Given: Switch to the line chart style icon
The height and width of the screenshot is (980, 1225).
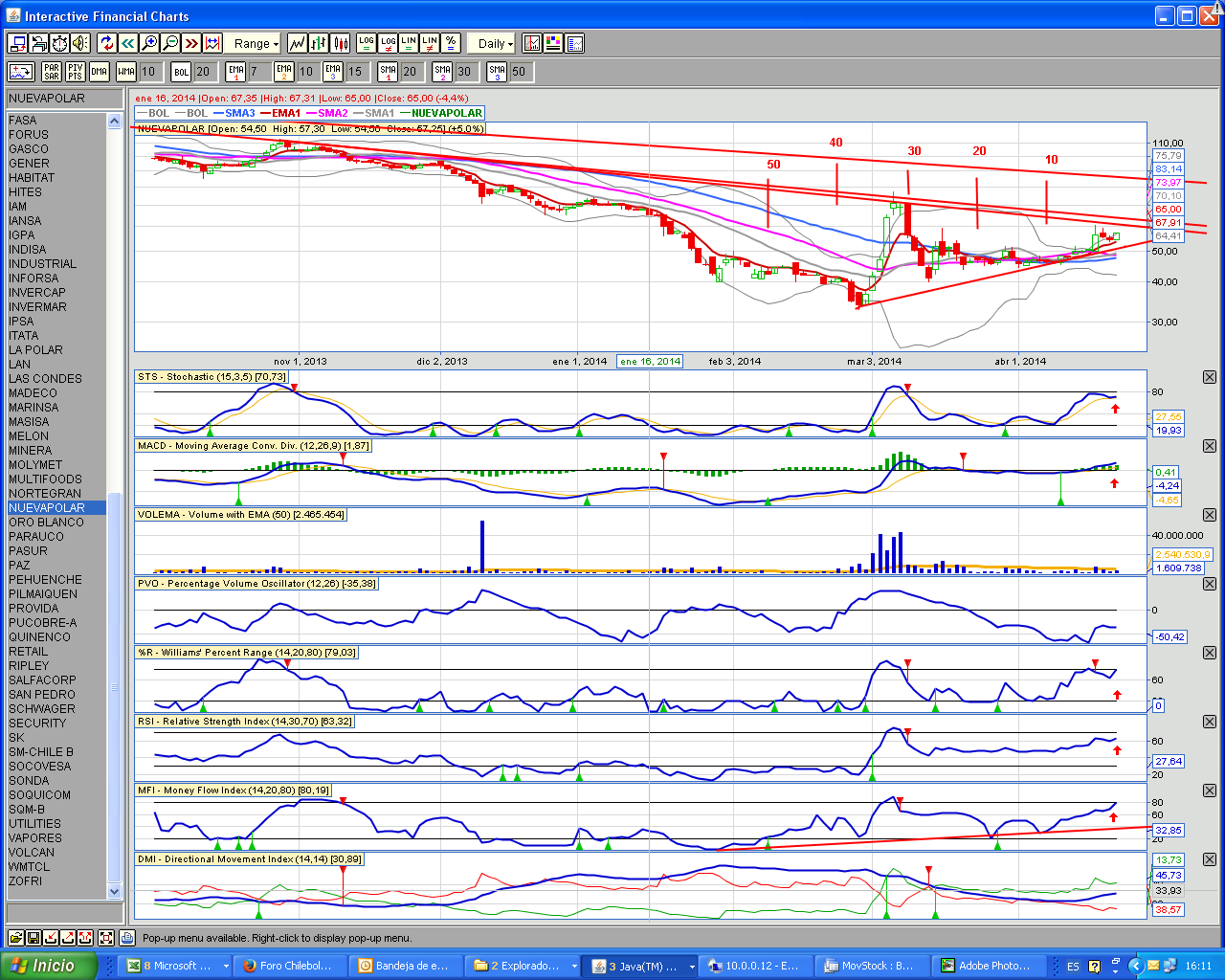Looking at the screenshot, I should 298,43.
